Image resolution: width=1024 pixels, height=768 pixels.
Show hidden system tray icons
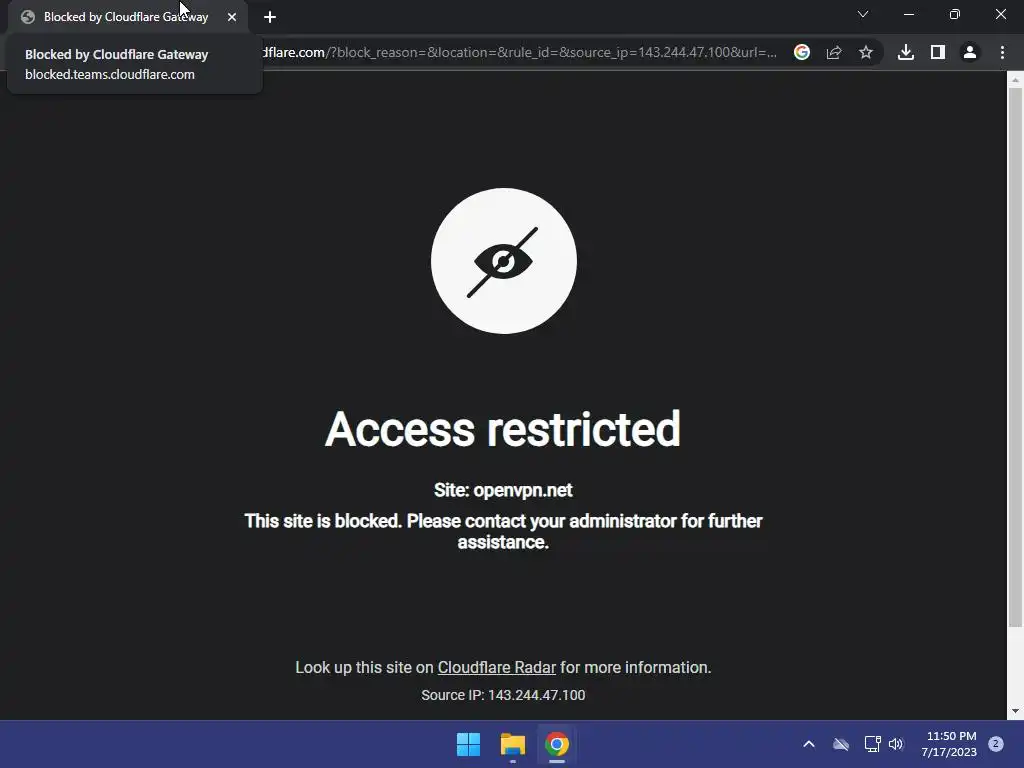[808, 744]
